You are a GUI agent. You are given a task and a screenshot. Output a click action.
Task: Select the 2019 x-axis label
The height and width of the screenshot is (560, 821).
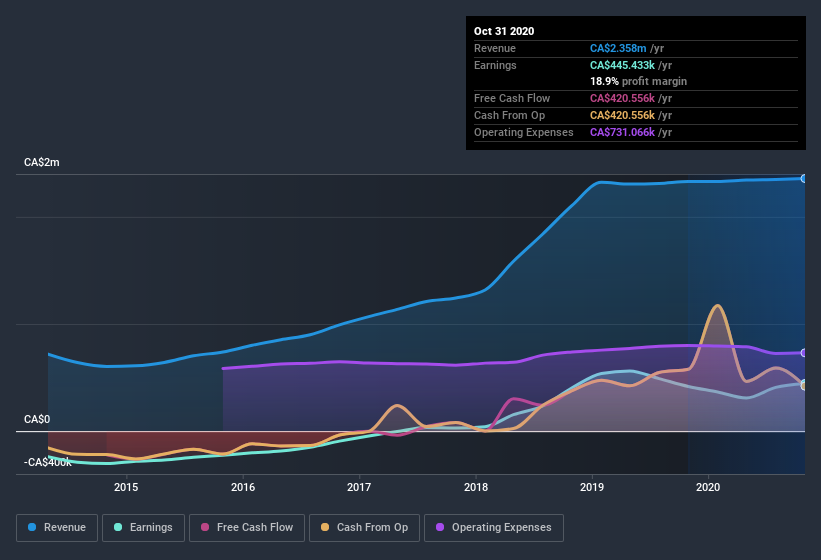coord(592,487)
